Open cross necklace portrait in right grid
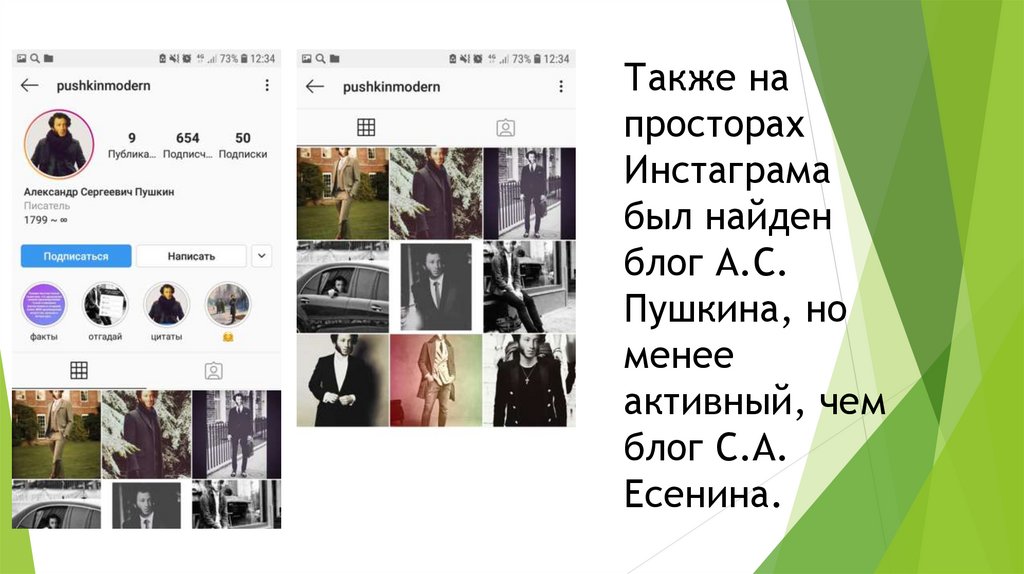Screen dimensions: 1024x574 530,380
